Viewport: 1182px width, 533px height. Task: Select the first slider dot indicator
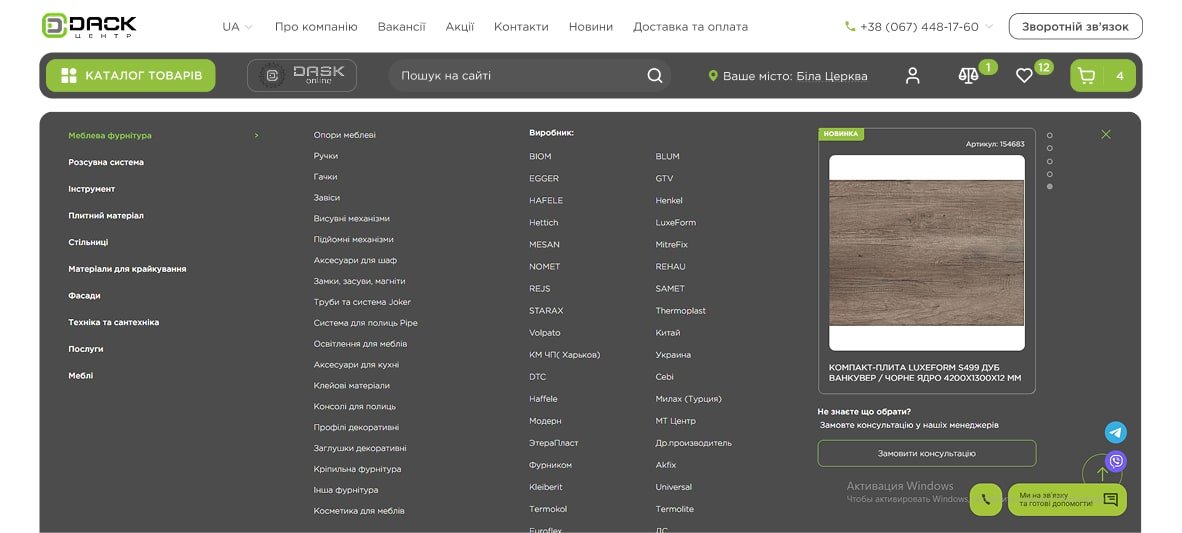pyautogui.click(x=1049, y=135)
